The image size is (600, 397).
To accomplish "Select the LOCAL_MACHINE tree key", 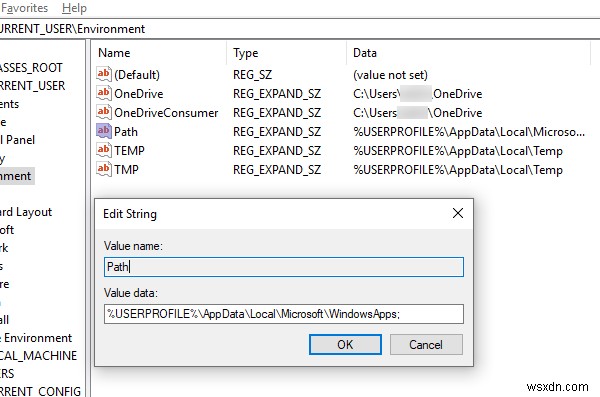I will pyautogui.click(x=38, y=356).
